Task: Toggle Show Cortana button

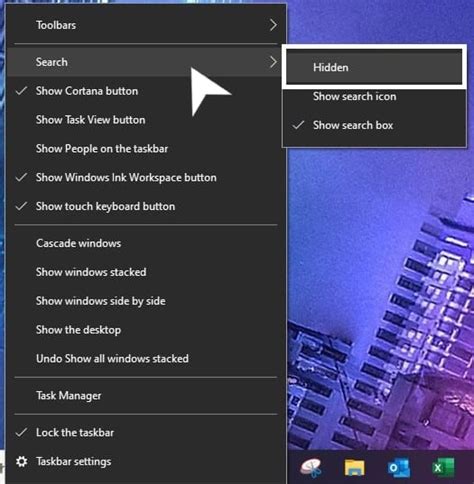Action: click(146, 91)
